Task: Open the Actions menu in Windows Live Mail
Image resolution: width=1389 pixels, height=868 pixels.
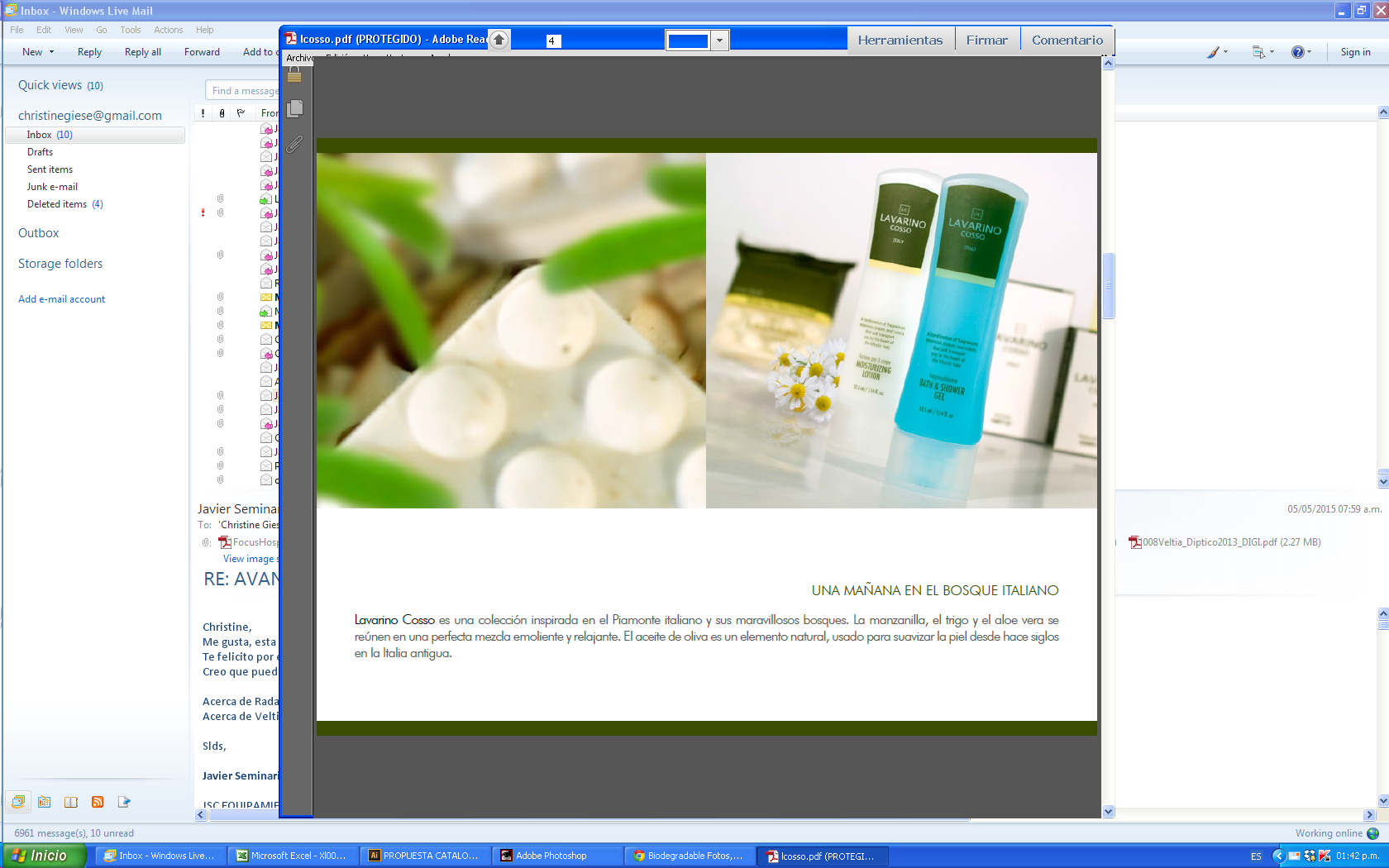Action: 169,30
